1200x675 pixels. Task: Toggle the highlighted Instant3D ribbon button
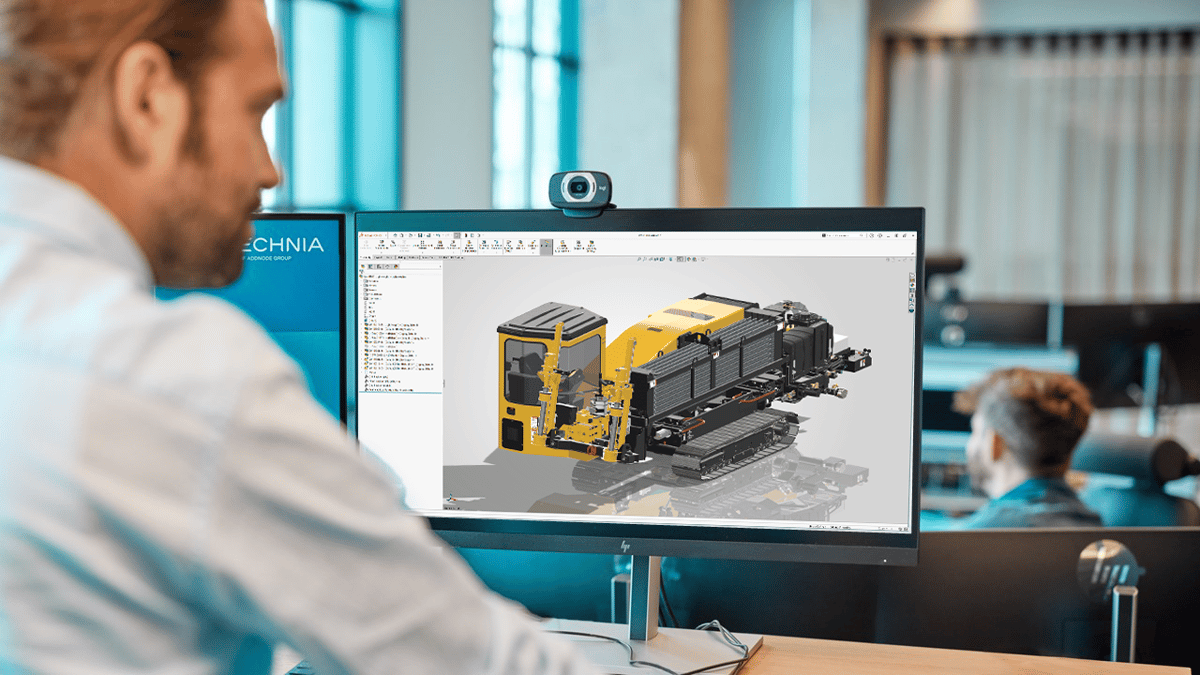tap(546, 247)
